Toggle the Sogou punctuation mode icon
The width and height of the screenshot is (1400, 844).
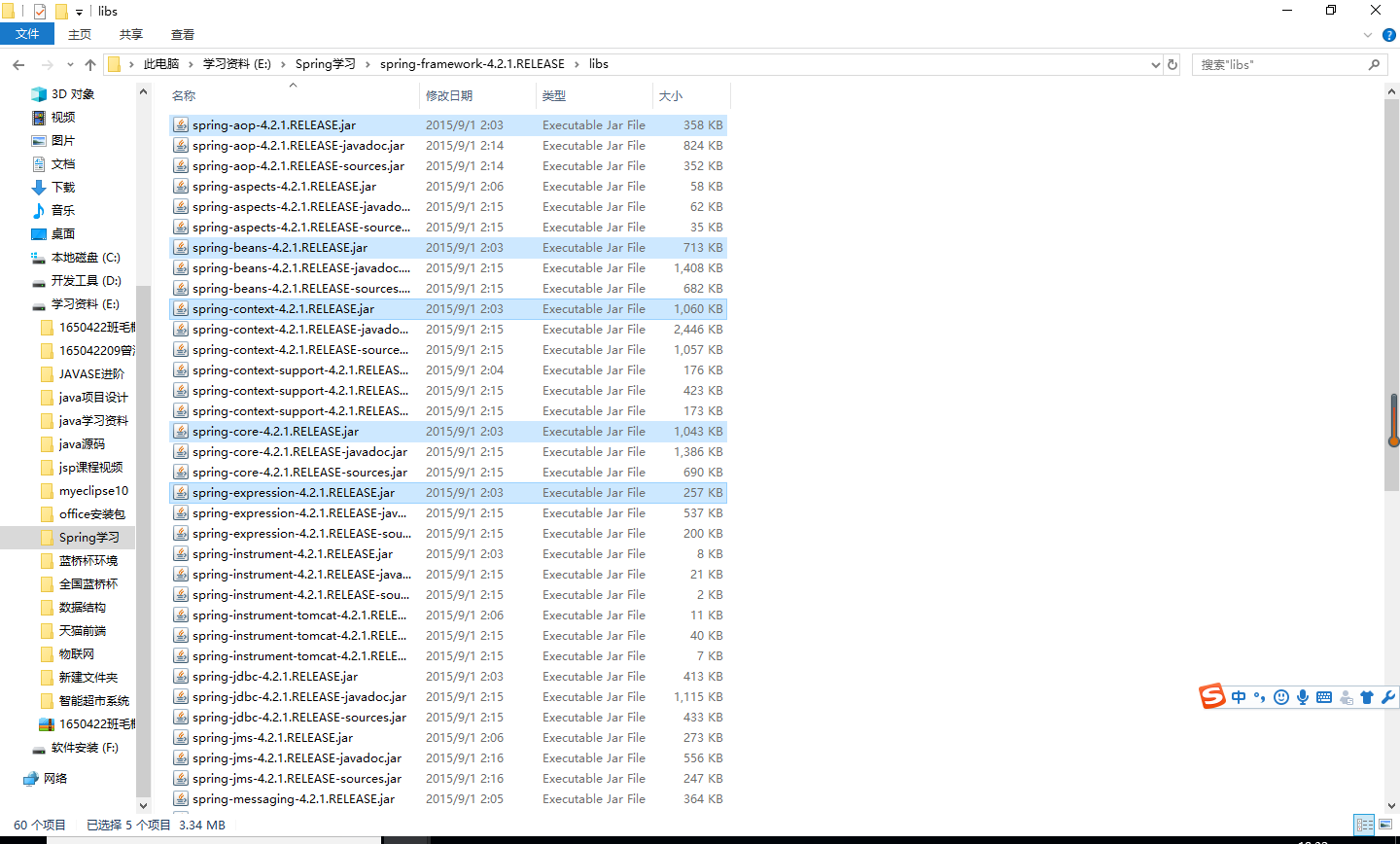click(x=1260, y=697)
